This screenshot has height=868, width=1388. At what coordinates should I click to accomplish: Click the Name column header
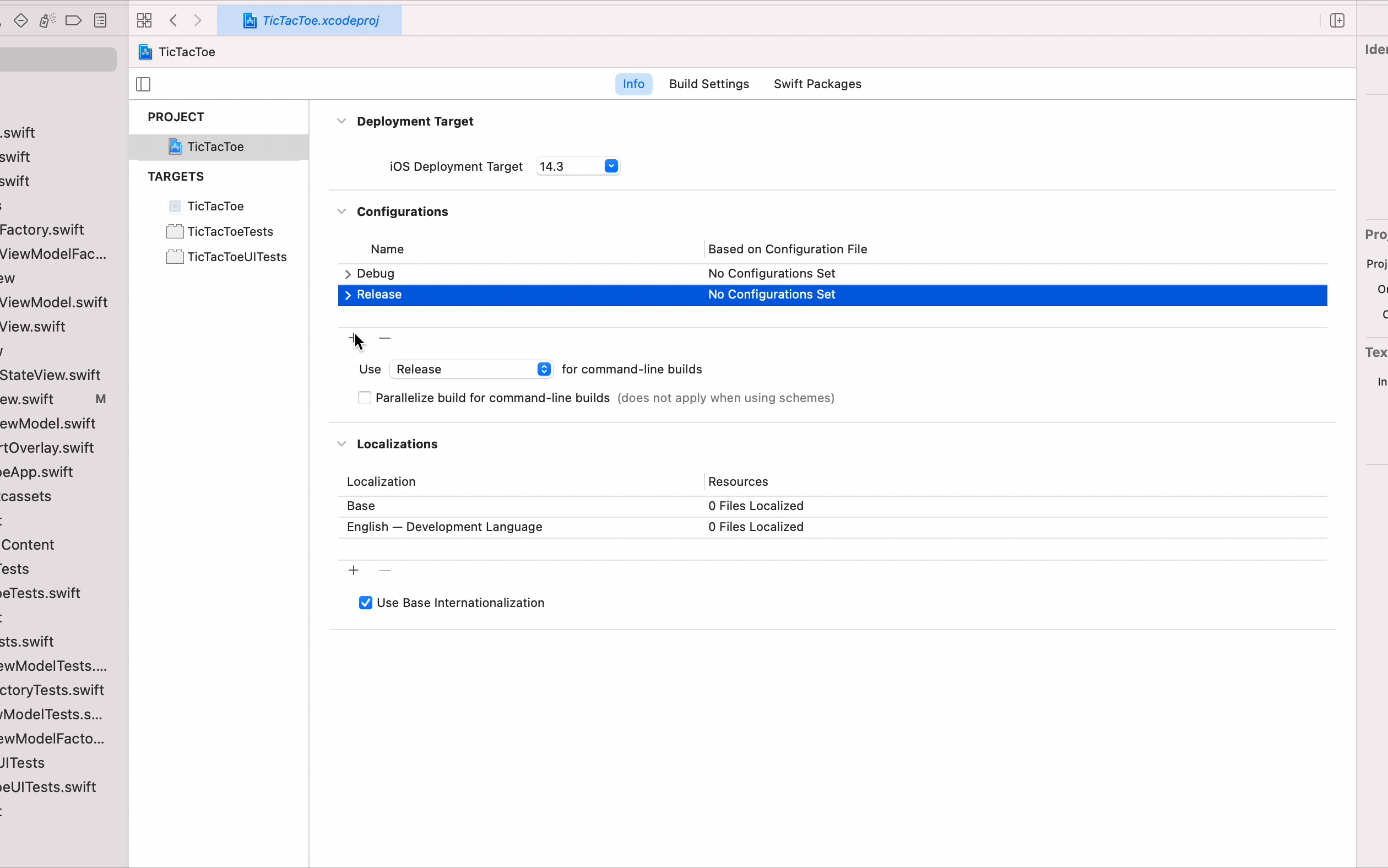coord(387,249)
